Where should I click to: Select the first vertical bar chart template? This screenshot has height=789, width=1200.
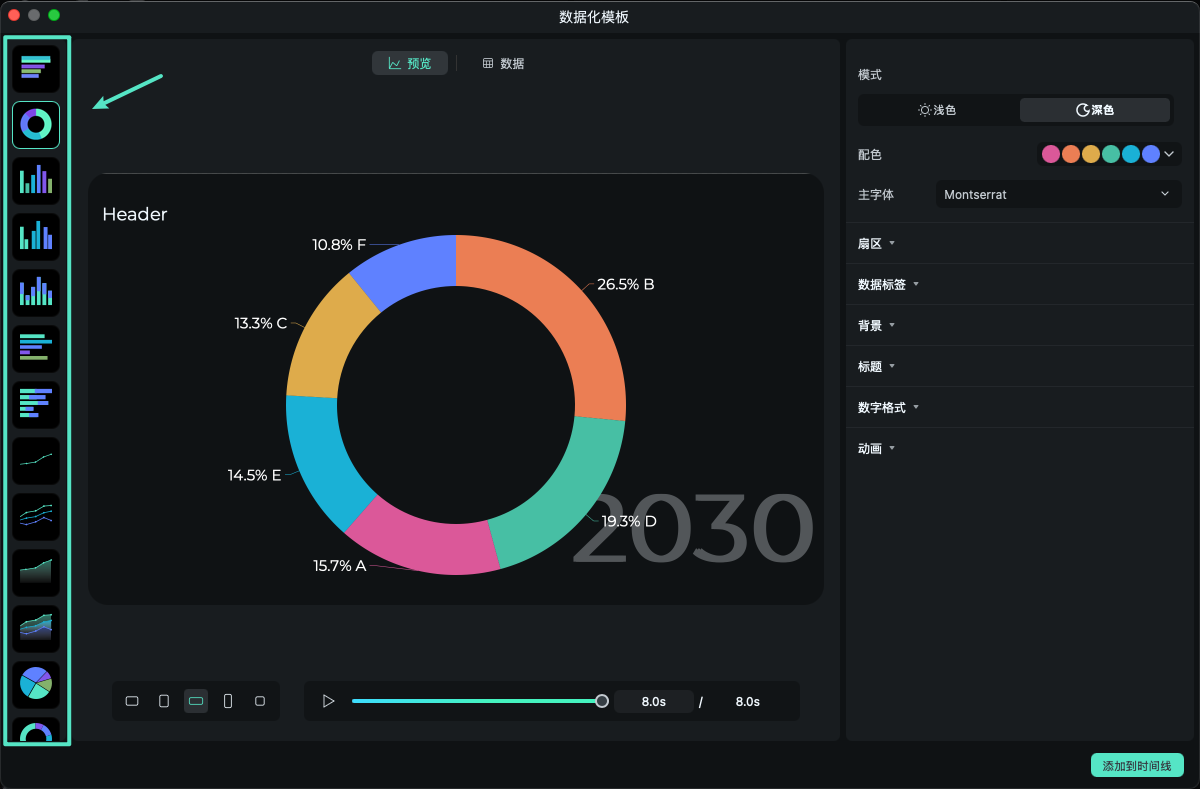(x=35, y=180)
